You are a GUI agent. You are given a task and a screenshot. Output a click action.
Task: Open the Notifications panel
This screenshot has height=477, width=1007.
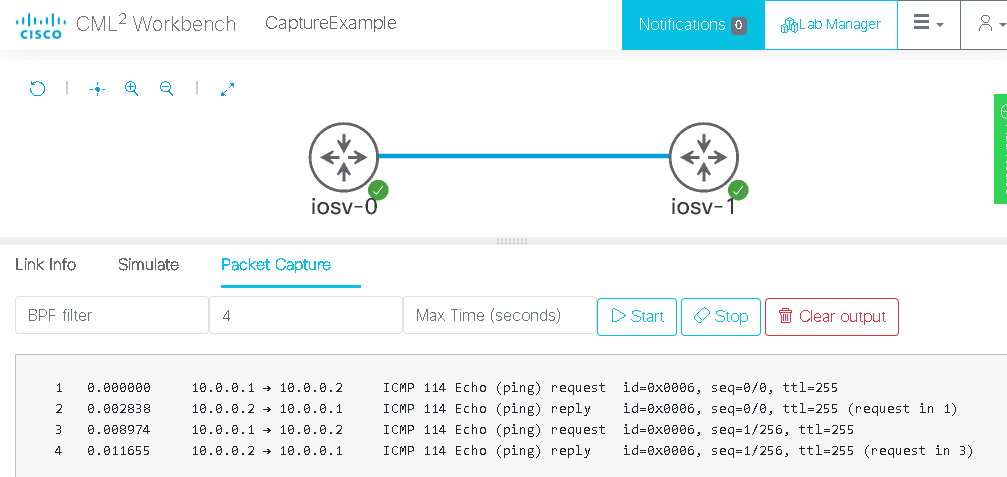tap(693, 25)
